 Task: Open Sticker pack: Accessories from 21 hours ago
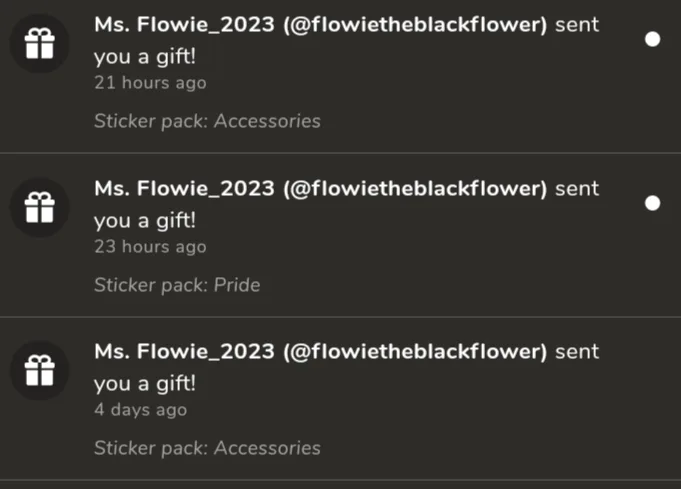pos(208,121)
